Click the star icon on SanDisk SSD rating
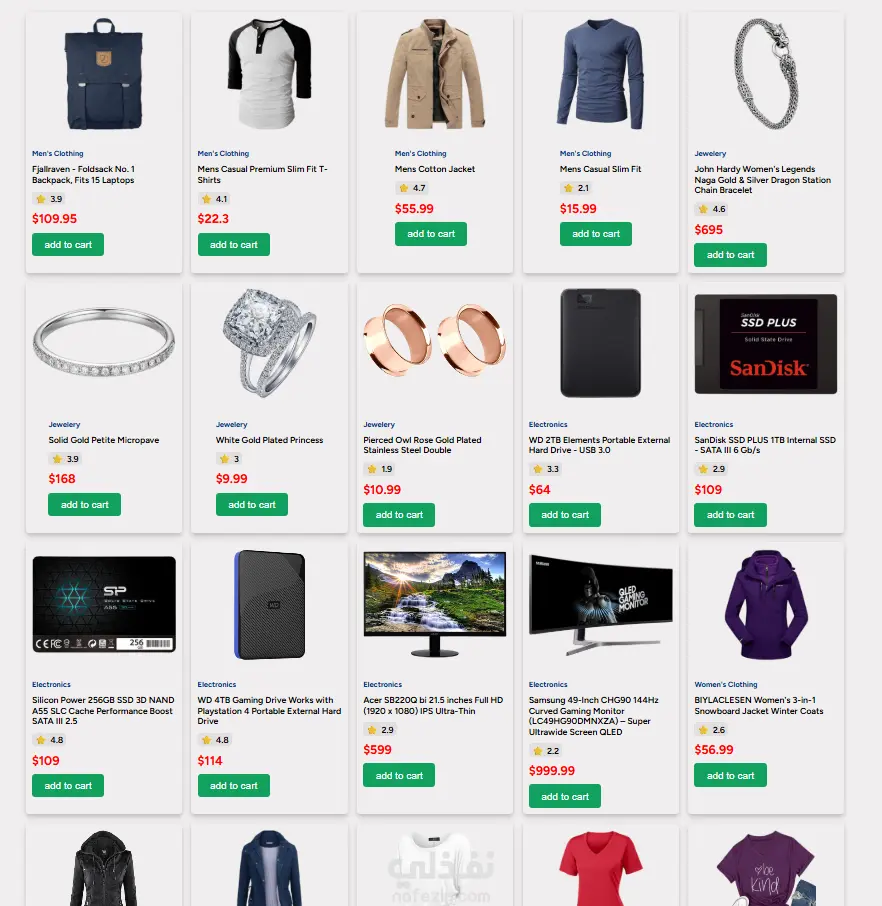The height and width of the screenshot is (906, 882). tap(703, 469)
